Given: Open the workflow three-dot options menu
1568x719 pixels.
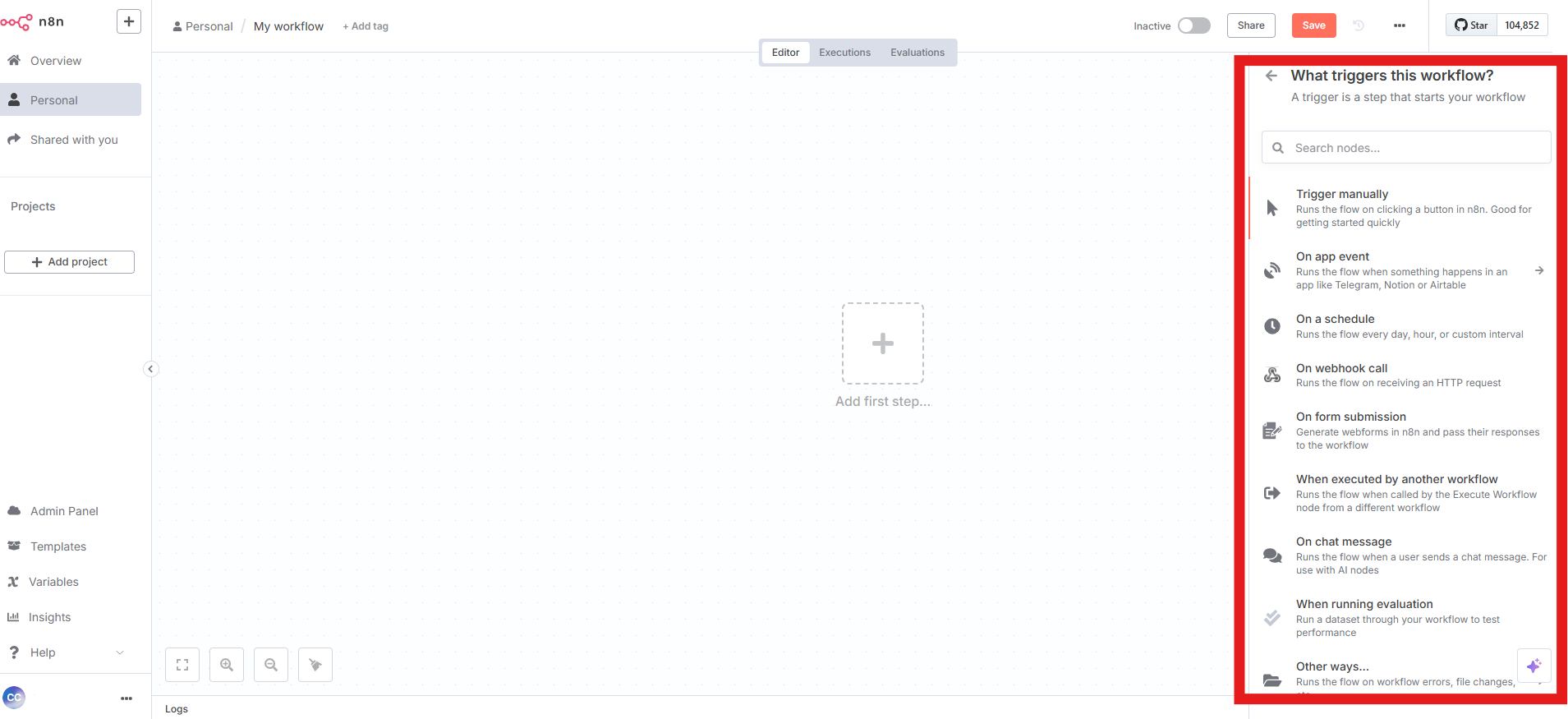Looking at the screenshot, I should point(1400,25).
